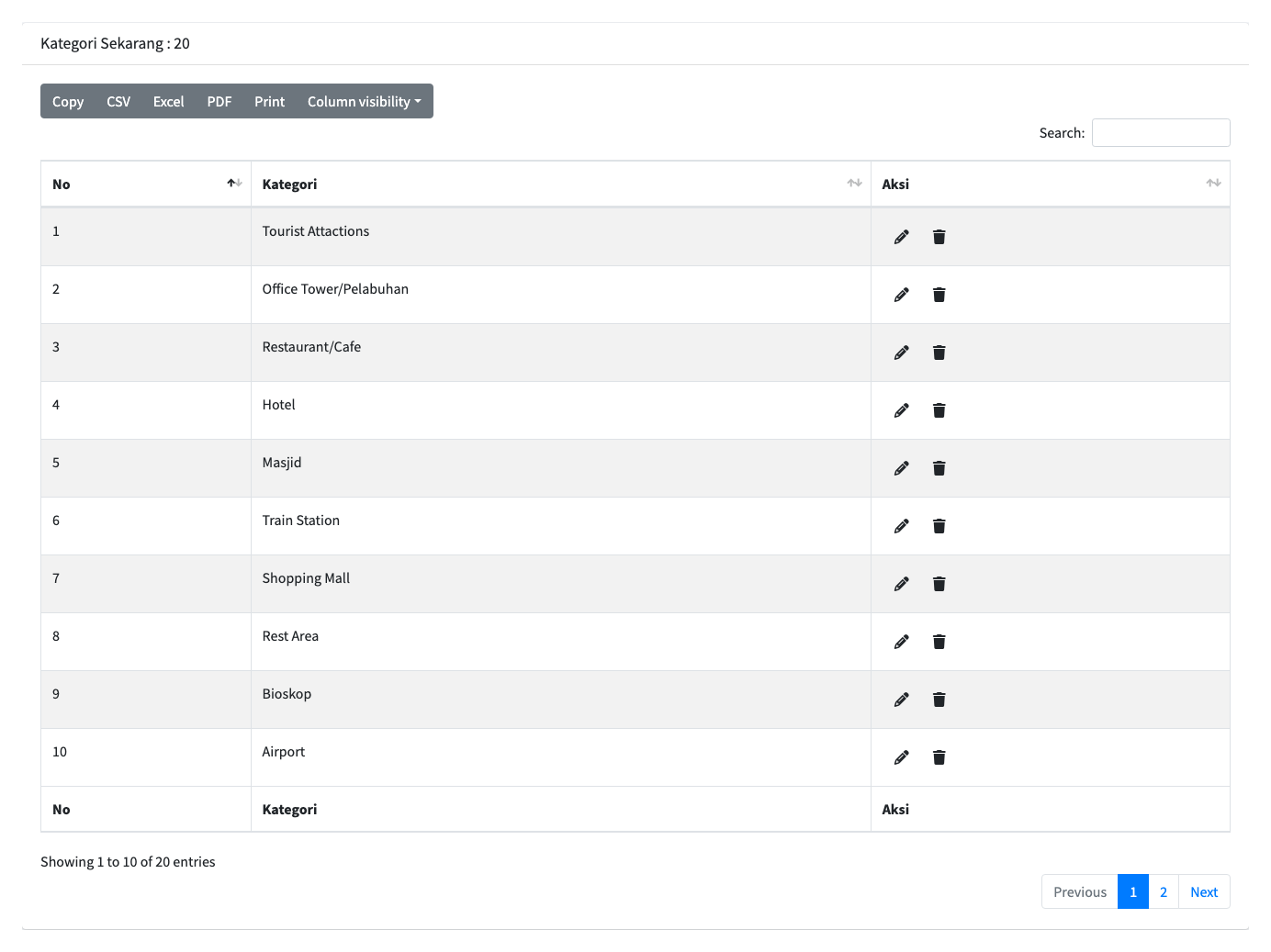This screenshot has height=952, width=1271.
Task: Edit the Train Station row
Action: pos(902,526)
